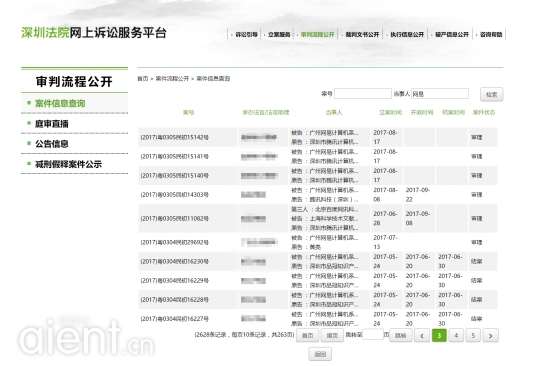Viewport: 554px width, 366px height.
Task: Open the 诉讼引导 navigation item
Action: 246,34
